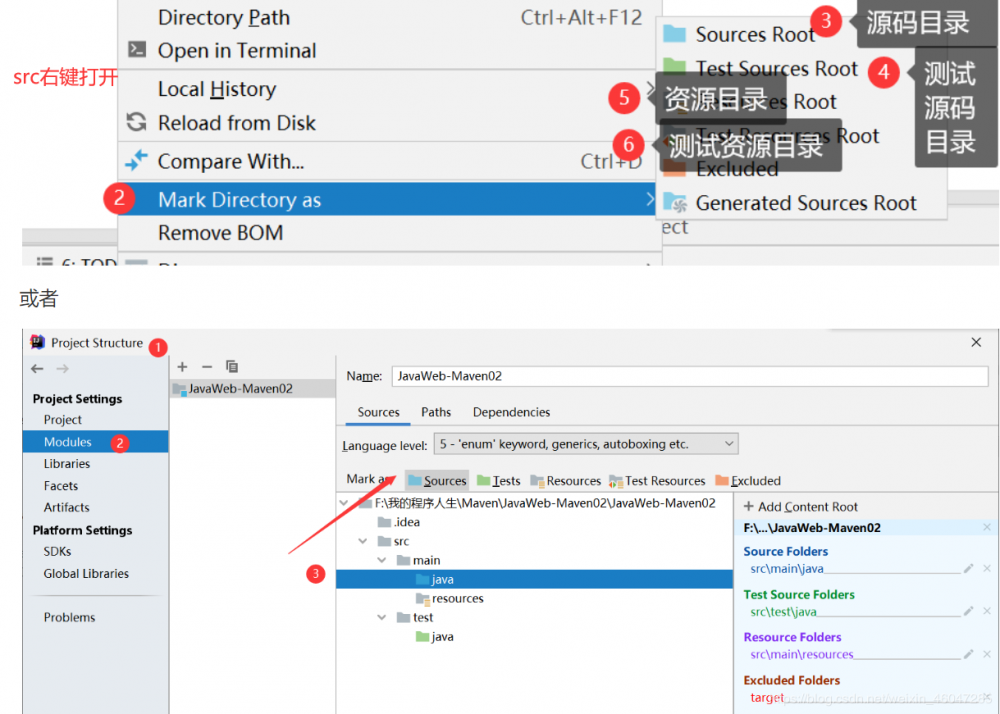Remove src\test\java folder with X icon

coord(987,611)
